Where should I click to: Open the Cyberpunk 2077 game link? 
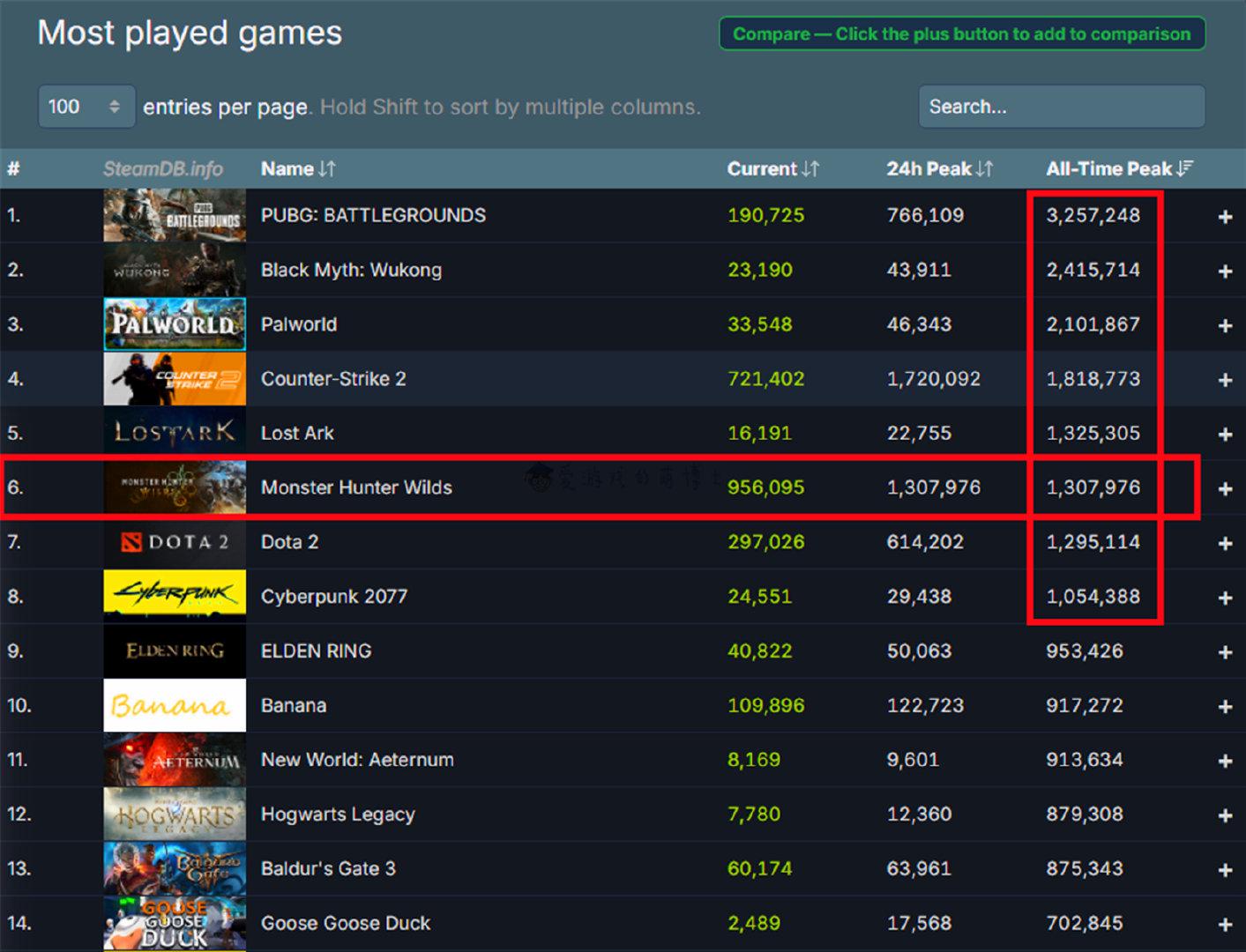334,597
